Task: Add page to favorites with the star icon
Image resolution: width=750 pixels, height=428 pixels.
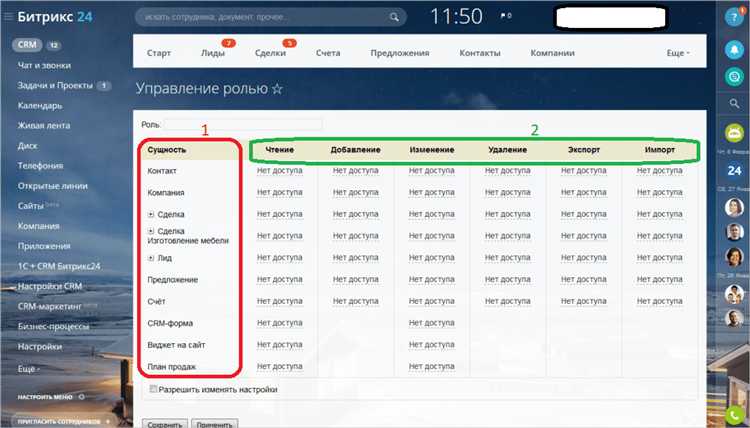Action: pos(277,89)
